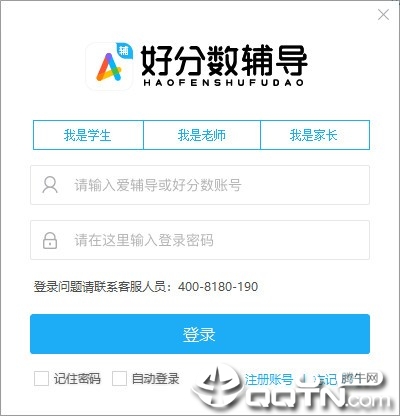The height and width of the screenshot is (416, 400).
Task: Click the 自动登录 label text
Action: pos(156,379)
